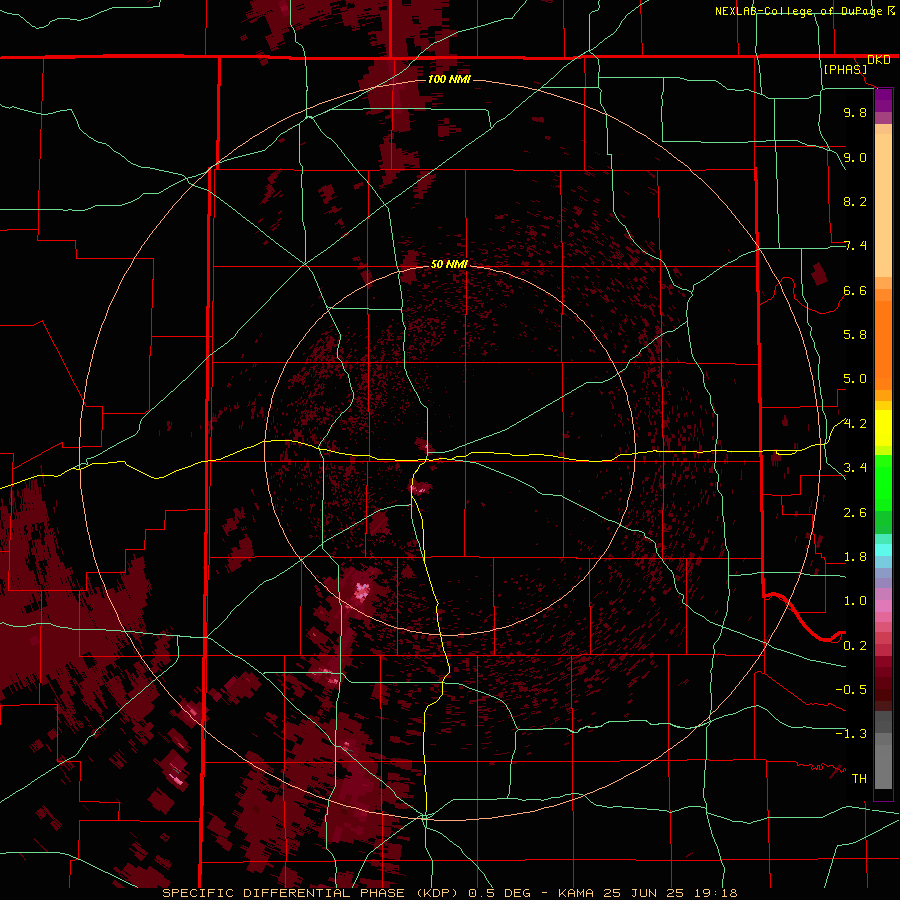
Task: Pick the yellow band of the color bar
Action: click(883, 428)
